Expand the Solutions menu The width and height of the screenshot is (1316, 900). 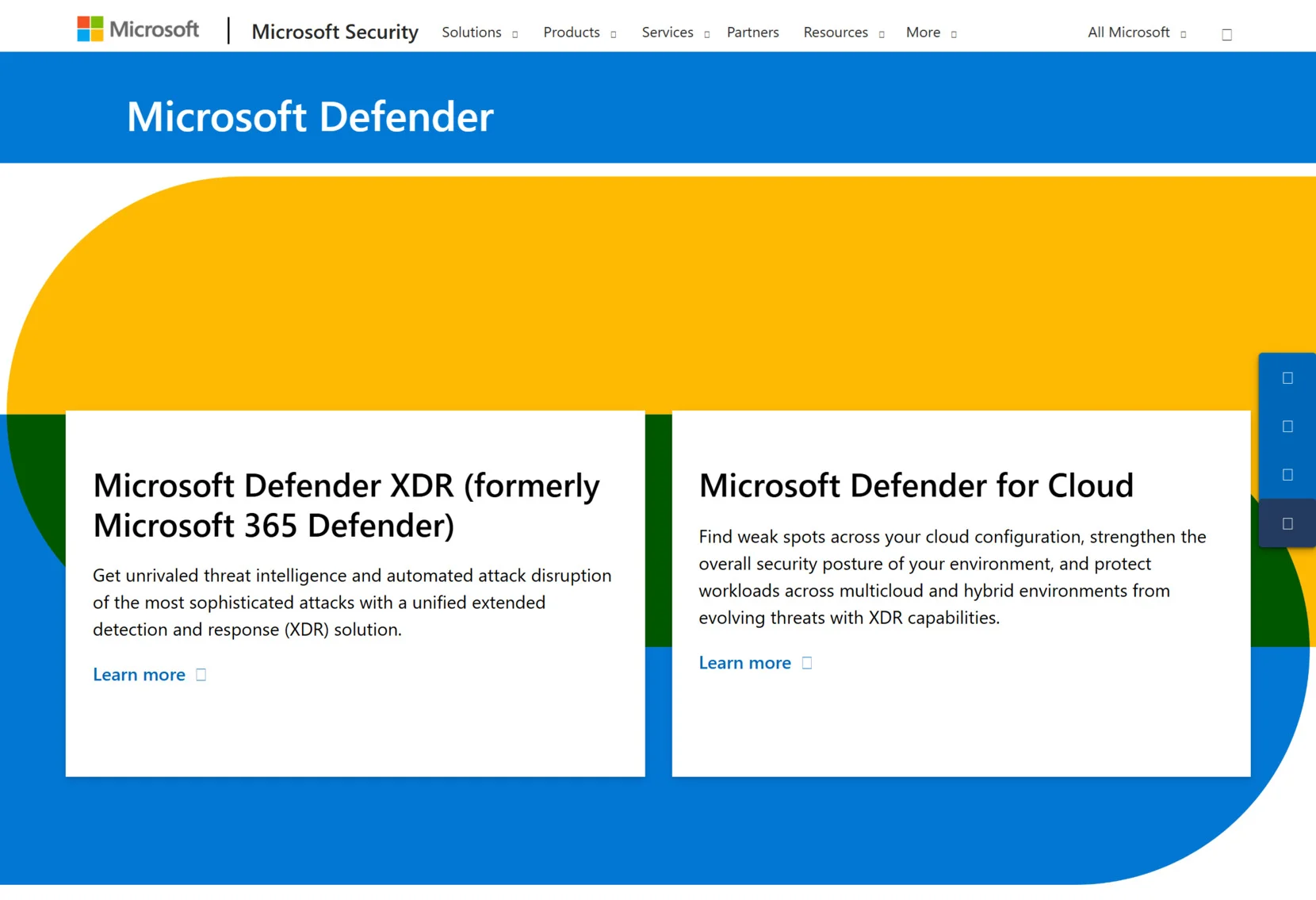[x=480, y=33]
